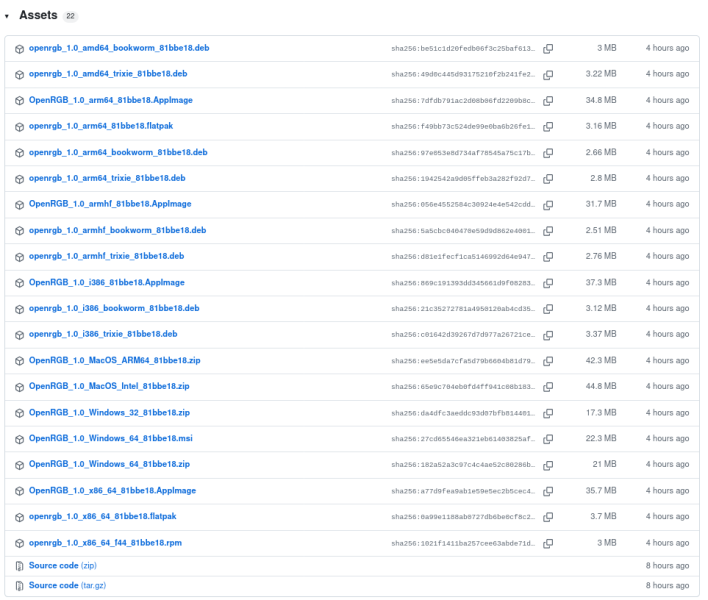Screen dimensions: 708x600
Task: Copy SHA256 for OpenRGB_1.0_MacOS_Intel_81bbe18.zip
Action: coord(548,387)
